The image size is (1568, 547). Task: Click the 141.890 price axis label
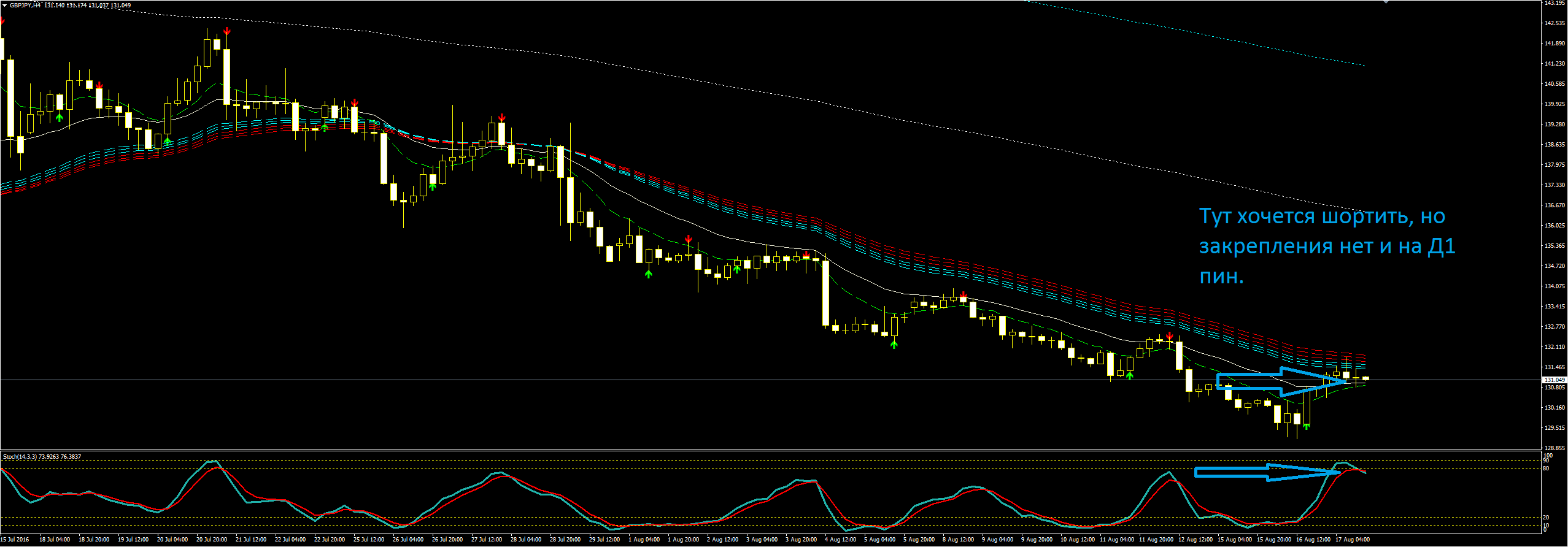[1554, 44]
